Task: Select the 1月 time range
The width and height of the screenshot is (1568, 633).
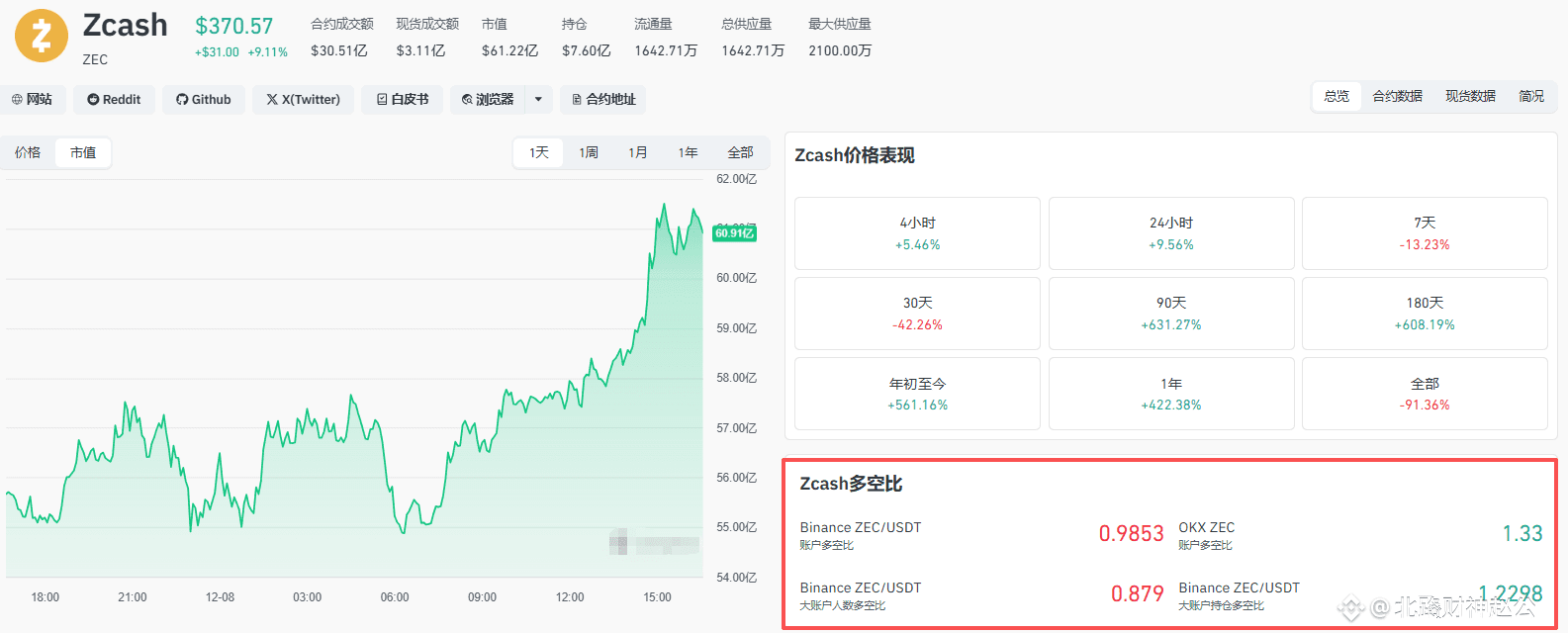Action: point(638,152)
